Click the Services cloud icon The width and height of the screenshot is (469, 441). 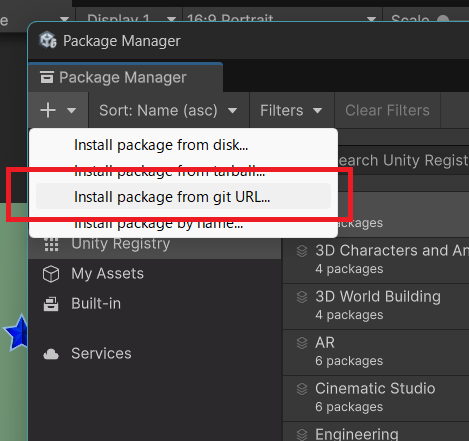click(51, 354)
